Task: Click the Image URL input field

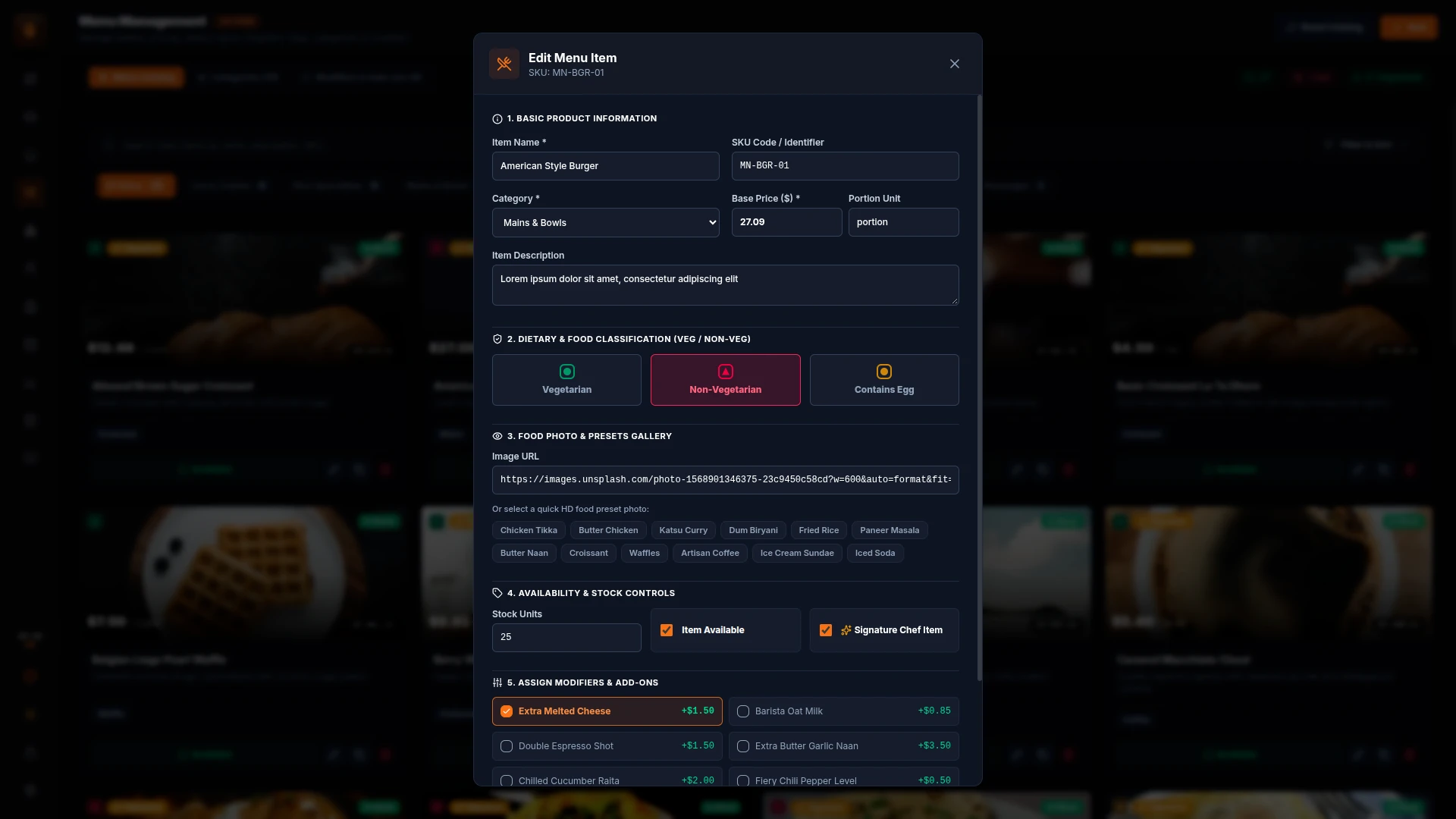Action: [726, 480]
